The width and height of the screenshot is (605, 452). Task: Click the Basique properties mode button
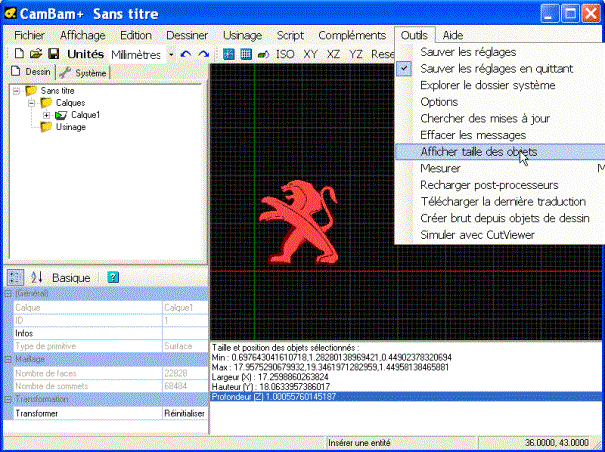point(71,278)
